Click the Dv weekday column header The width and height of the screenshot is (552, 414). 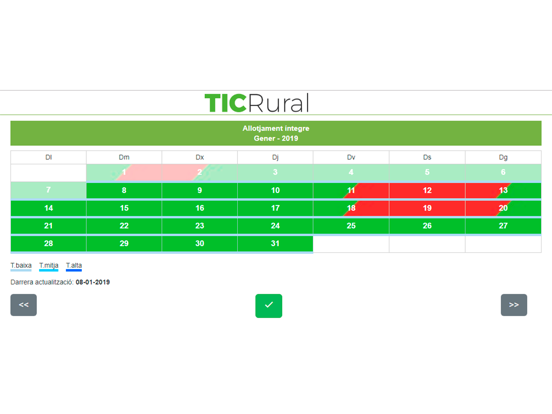click(351, 157)
